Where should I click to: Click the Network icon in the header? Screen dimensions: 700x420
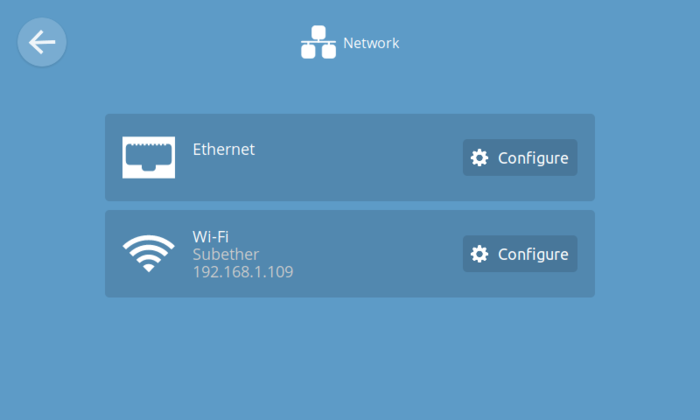click(x=318, y=44)
